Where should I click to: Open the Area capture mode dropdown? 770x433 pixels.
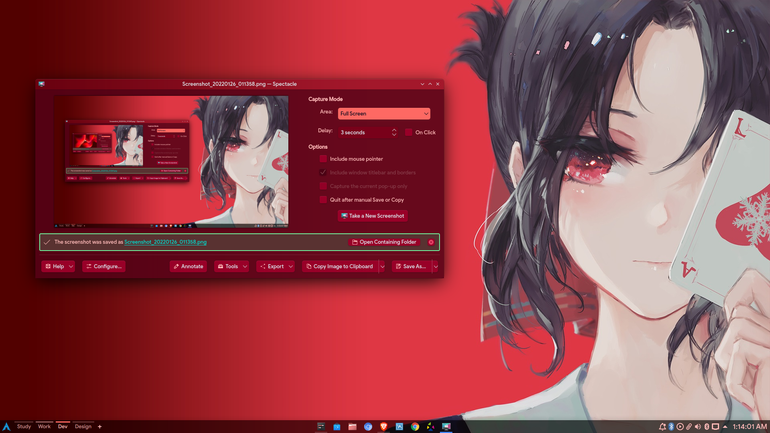coord(384,113)
